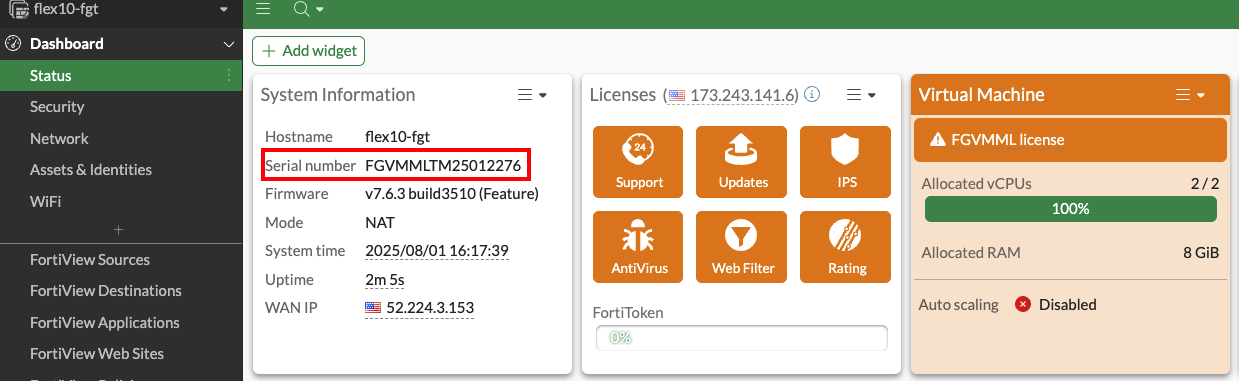1239x381 pixels.
Task: Open FortiView Applications
Action: pos(121,323)
